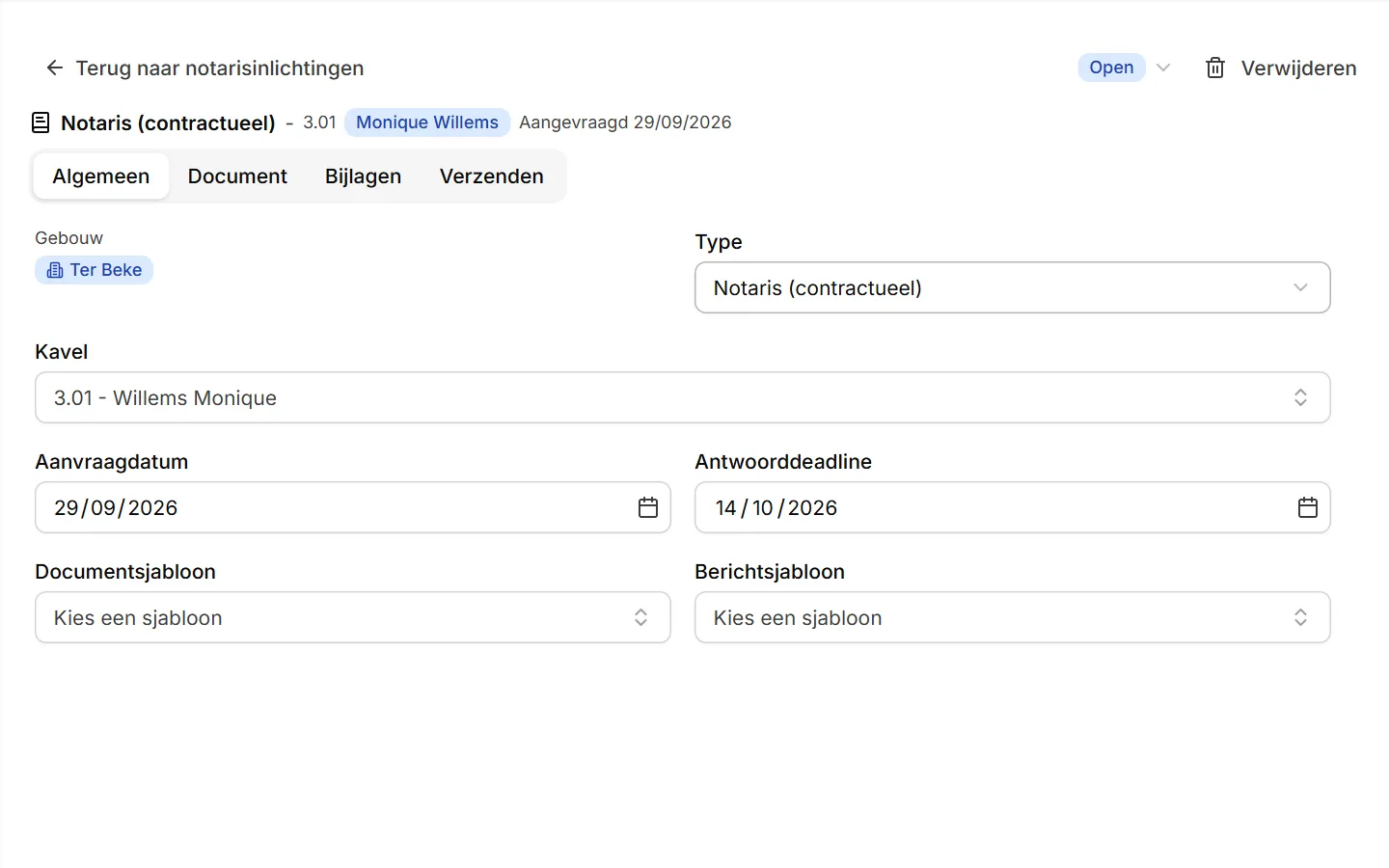Switch to the Document tab
The image size is (1389, 868).
pyautogui.click(x=237, y=176)
